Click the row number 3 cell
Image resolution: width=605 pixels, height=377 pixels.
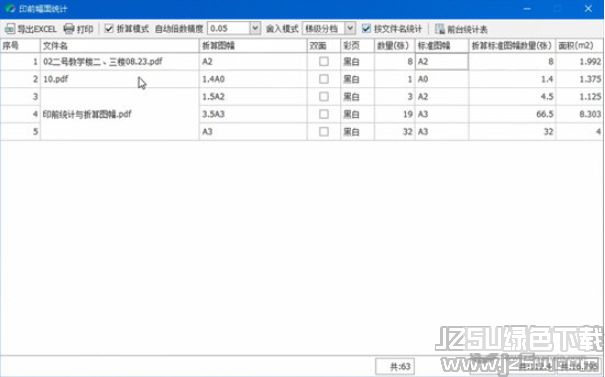pyautogui.click(x=20, y=96)
